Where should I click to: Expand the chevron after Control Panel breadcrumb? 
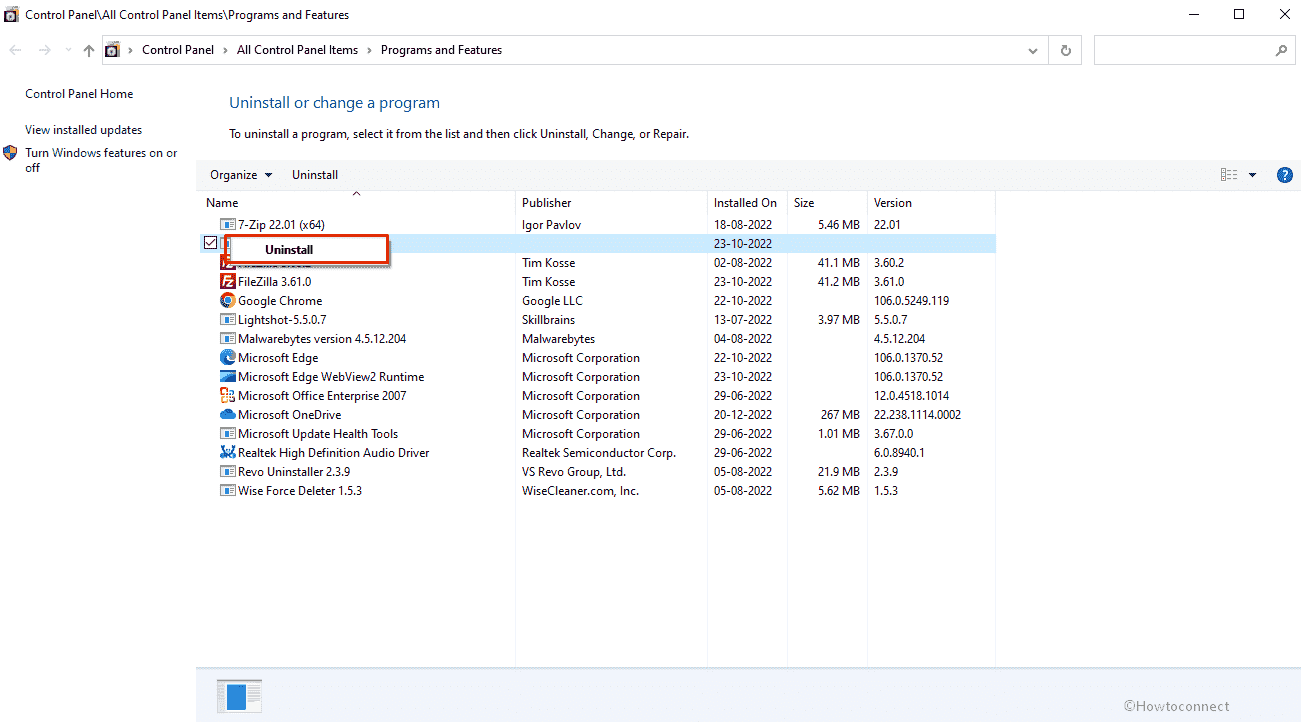point(226,50)
